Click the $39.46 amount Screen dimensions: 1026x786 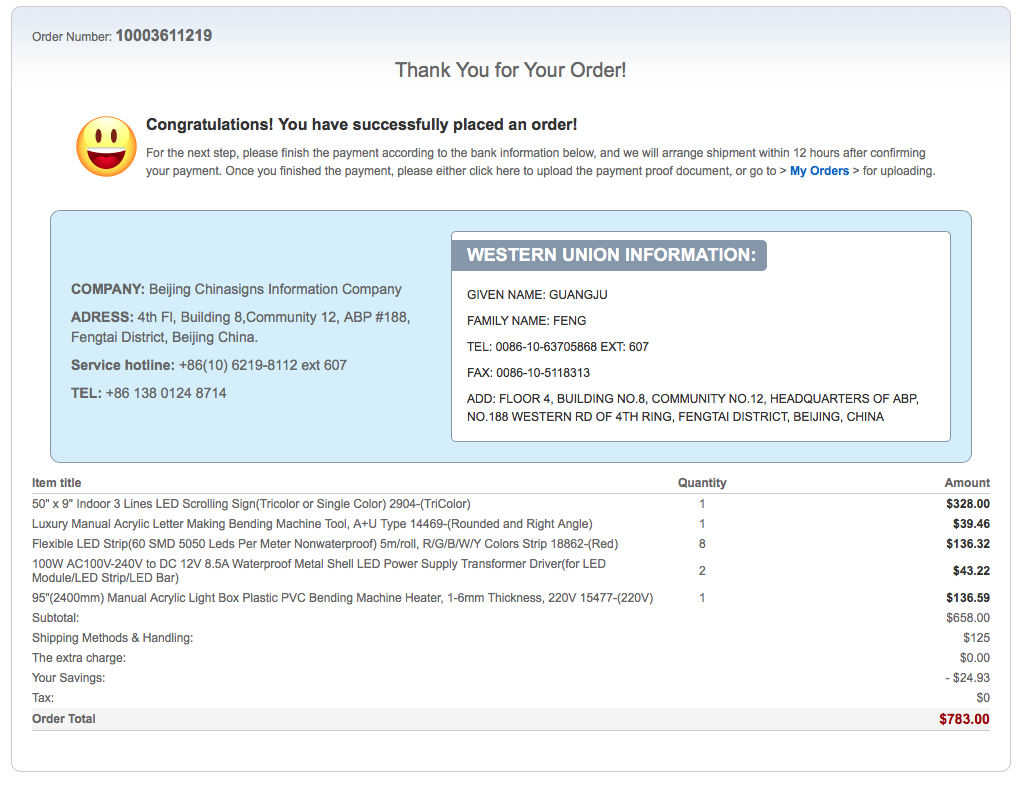tap(971, 524)
